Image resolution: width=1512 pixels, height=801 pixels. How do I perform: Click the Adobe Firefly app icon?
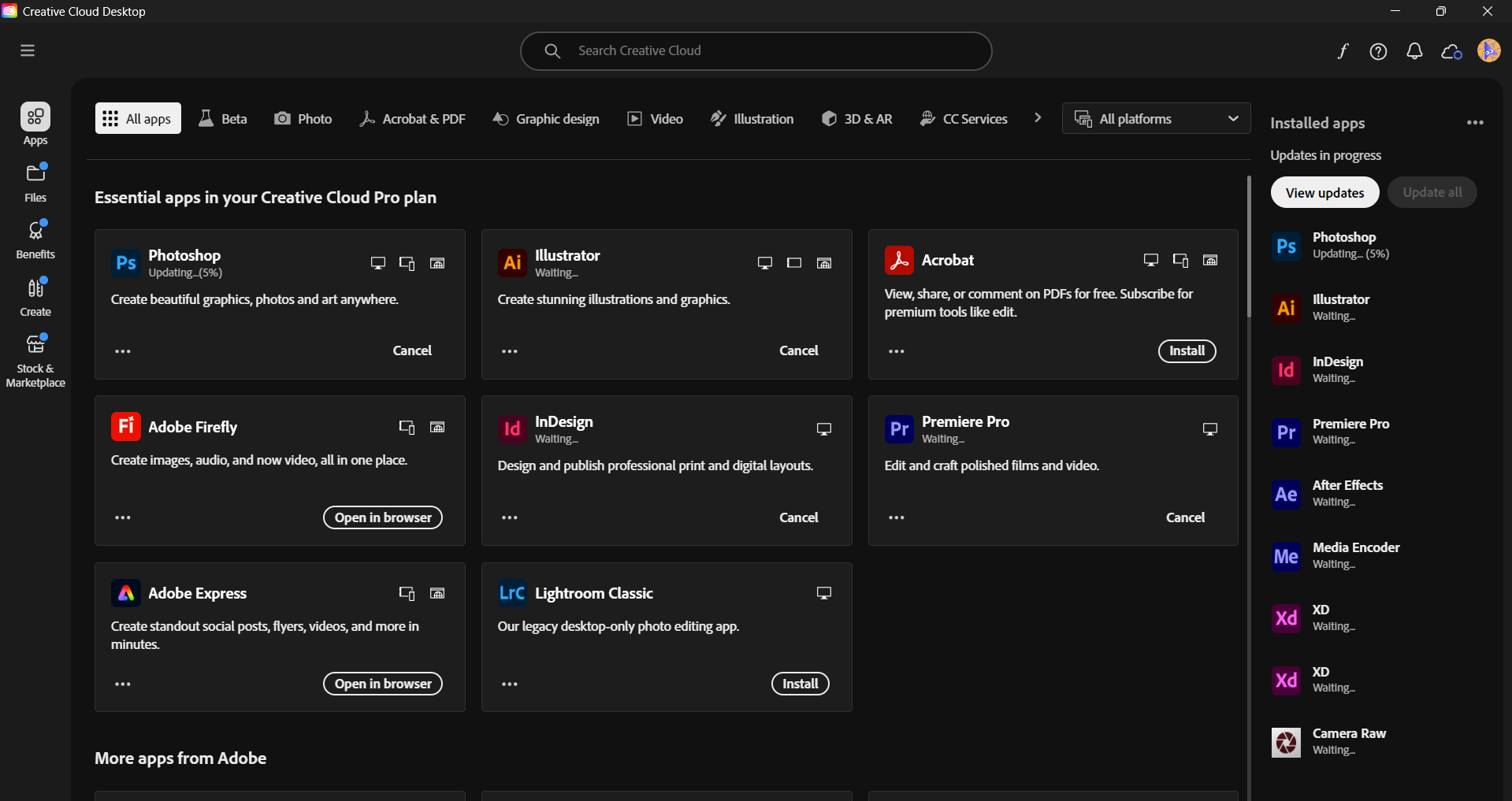pos(126,426)
